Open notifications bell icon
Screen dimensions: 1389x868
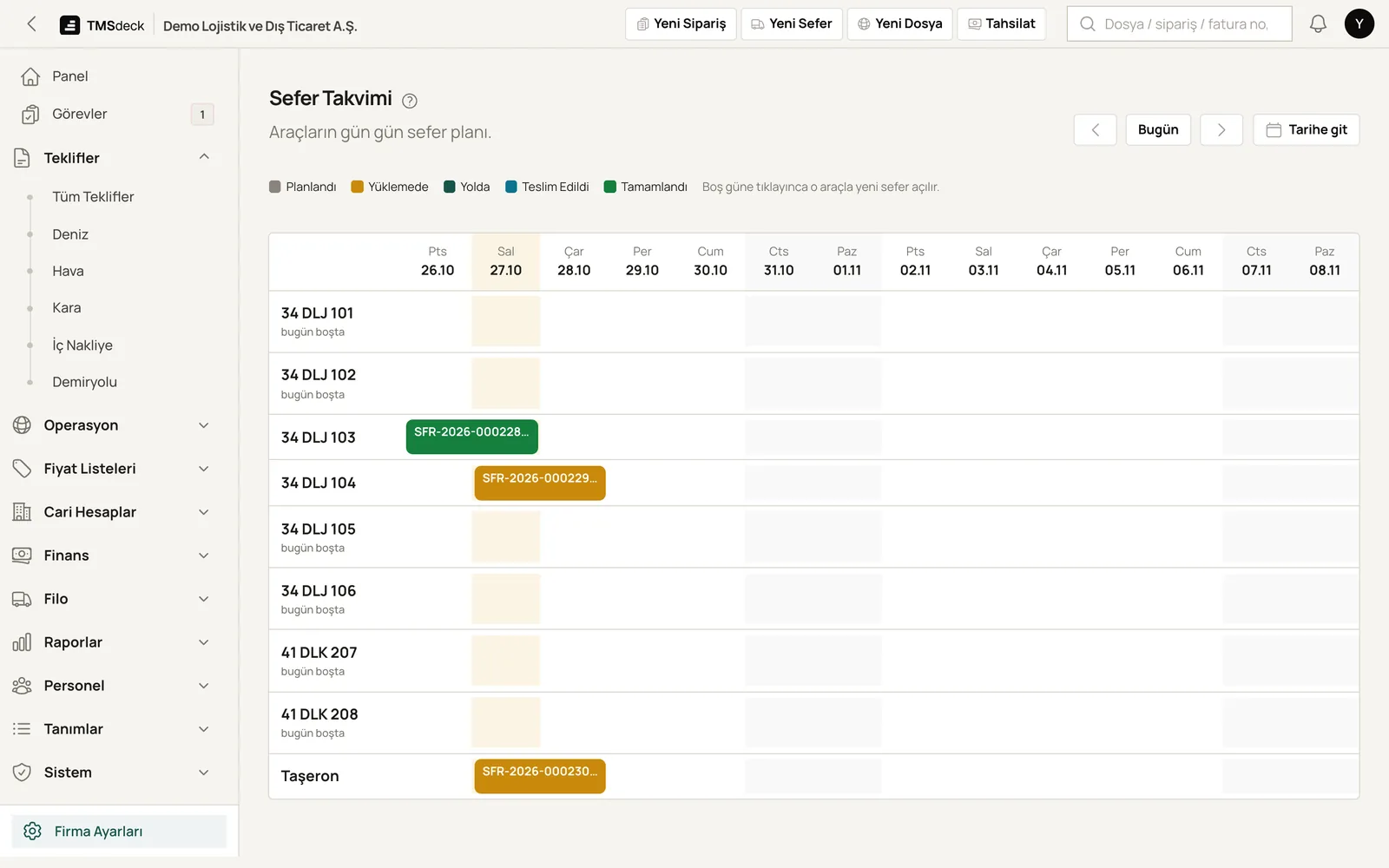coord(1318,24)
